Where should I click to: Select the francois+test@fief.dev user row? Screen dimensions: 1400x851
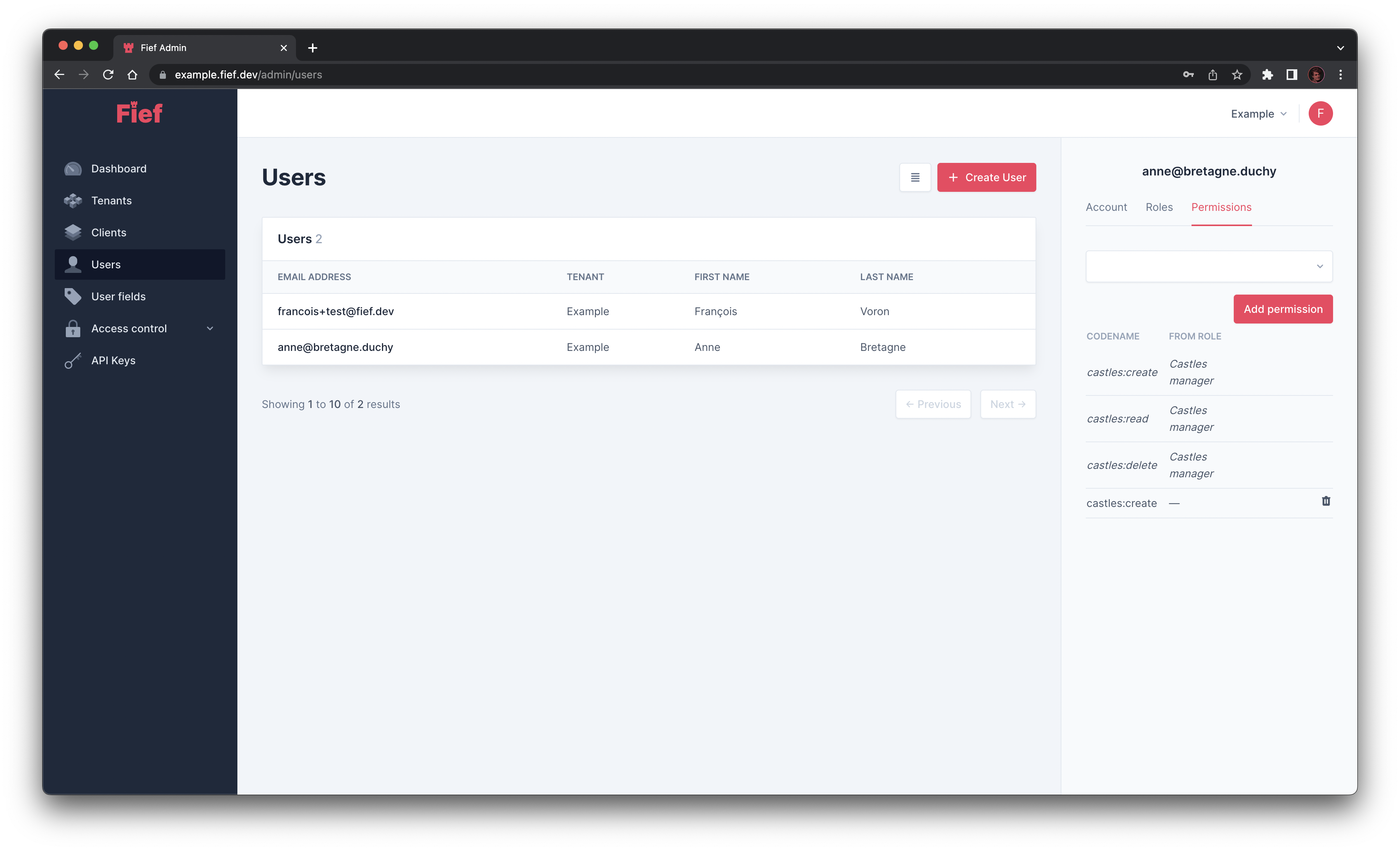[x=648, y=312]
